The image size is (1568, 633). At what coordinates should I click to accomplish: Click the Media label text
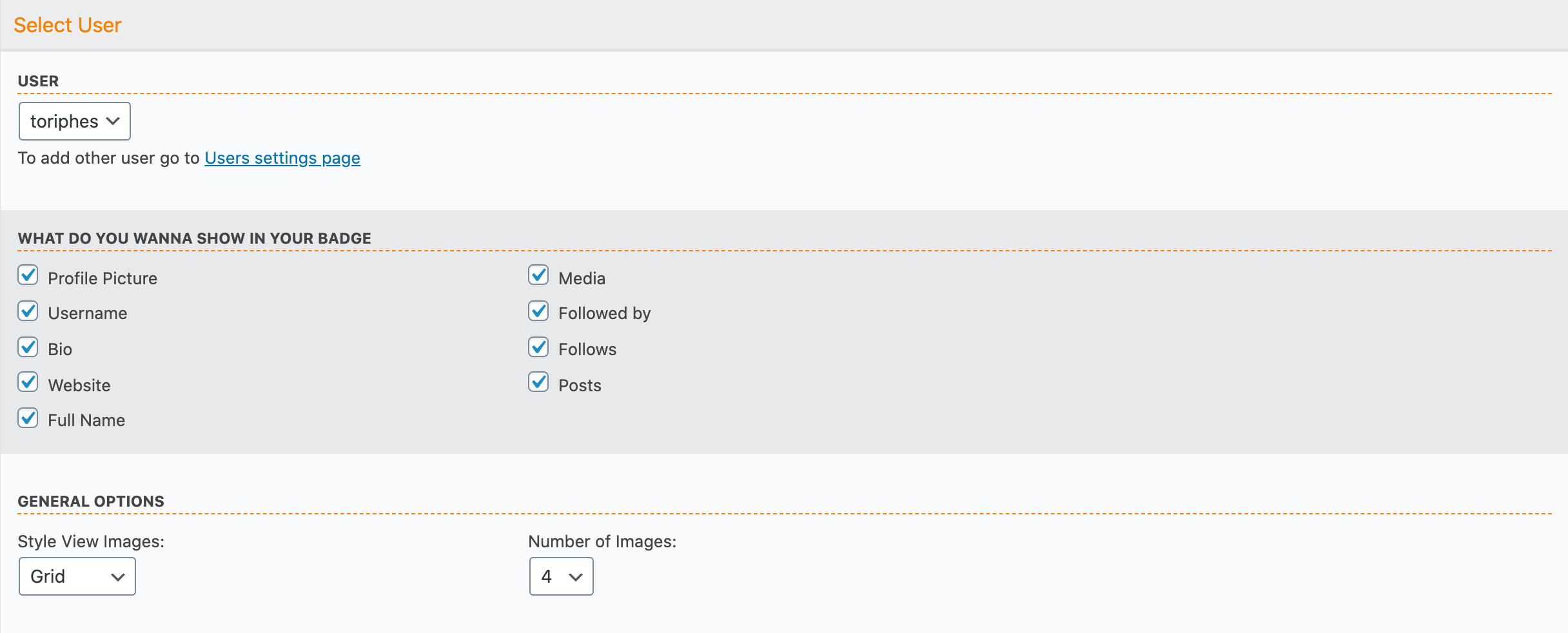point(582,278)
